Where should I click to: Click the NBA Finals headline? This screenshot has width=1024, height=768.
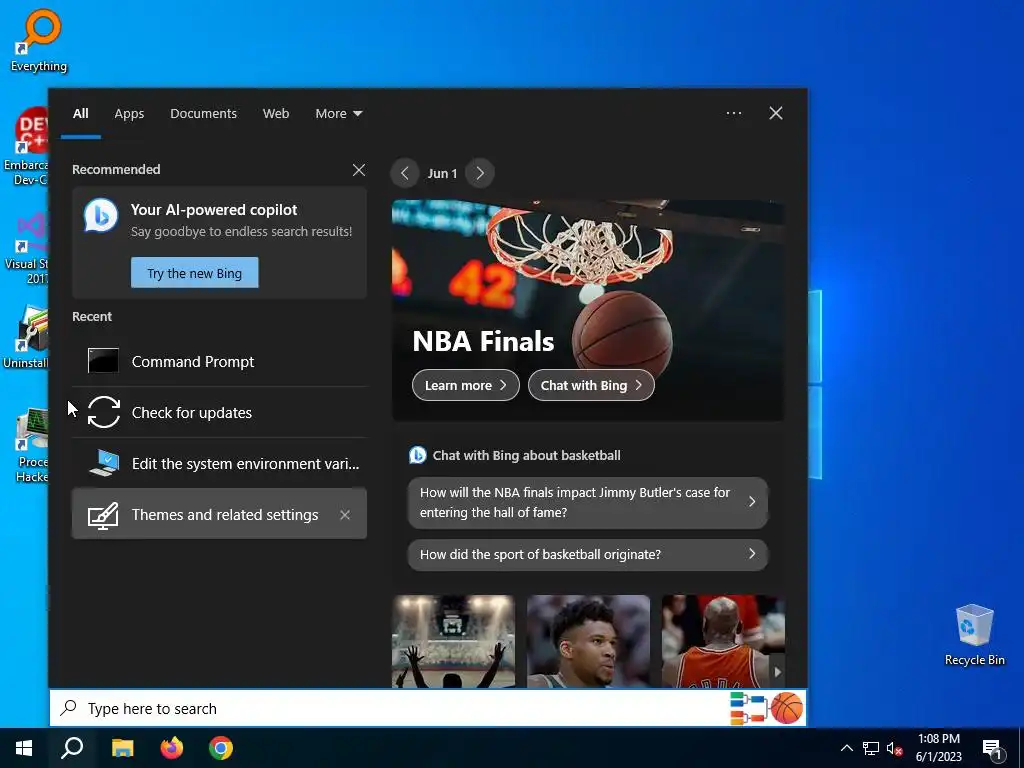[x=483, y=342]
